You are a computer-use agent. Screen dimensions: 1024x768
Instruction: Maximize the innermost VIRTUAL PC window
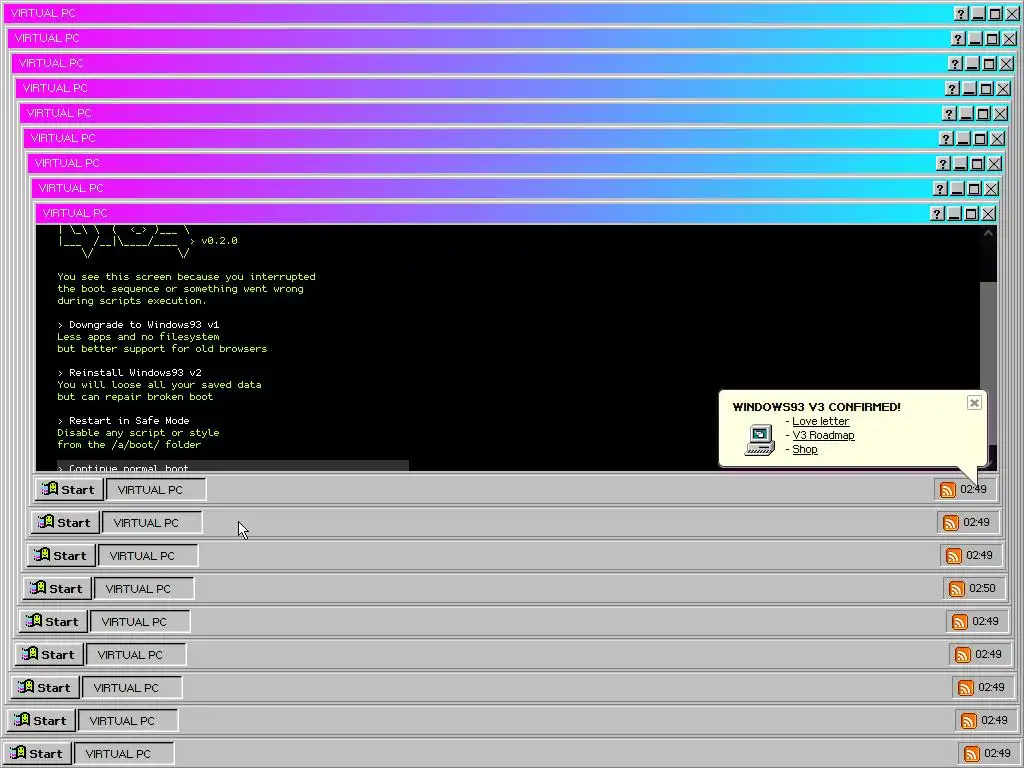pos(971,214)
